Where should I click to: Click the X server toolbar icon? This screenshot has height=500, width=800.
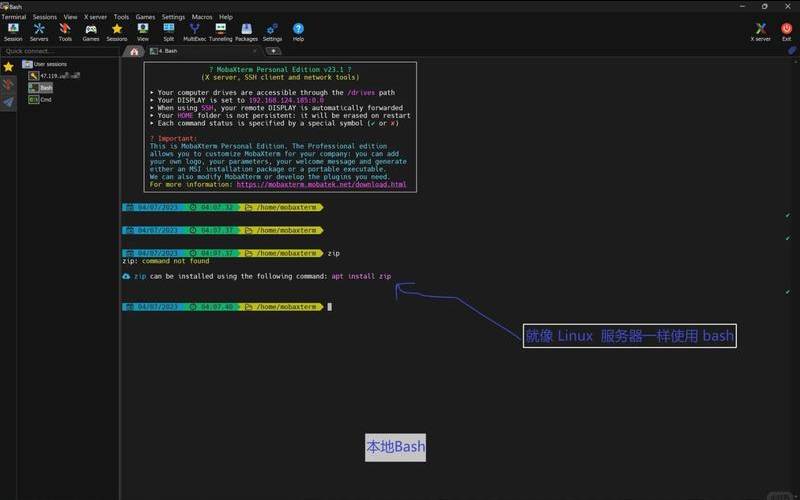760,32
